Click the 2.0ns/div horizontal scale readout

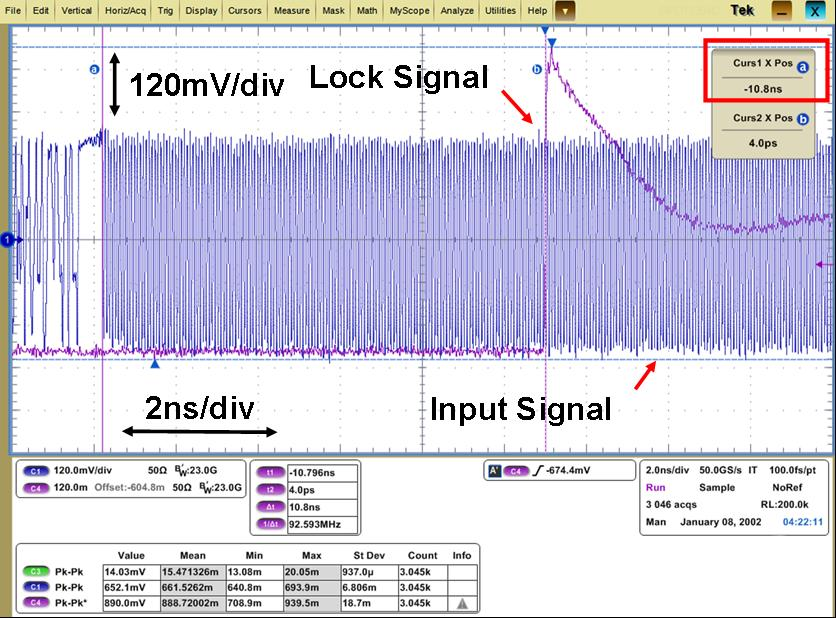(x=669, y=469)
